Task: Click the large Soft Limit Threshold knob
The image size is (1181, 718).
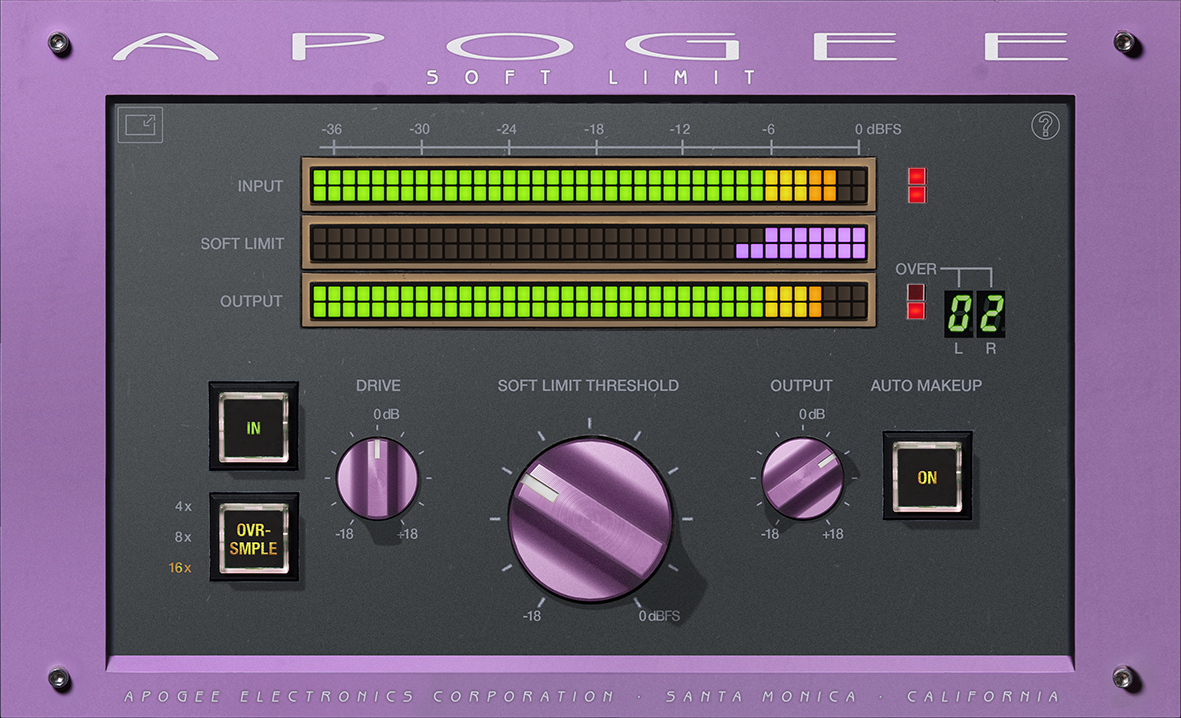Action: 590,519
